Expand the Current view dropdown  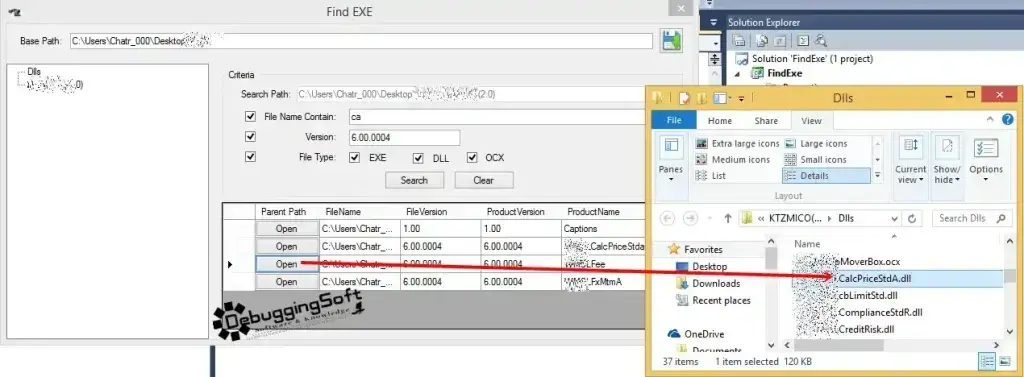pyautogui.click(x=910, y=159)
